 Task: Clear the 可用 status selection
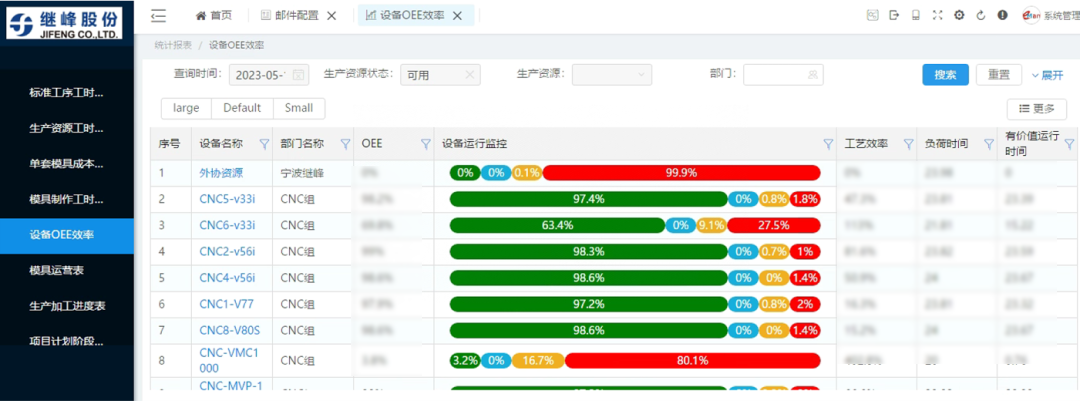470,75
